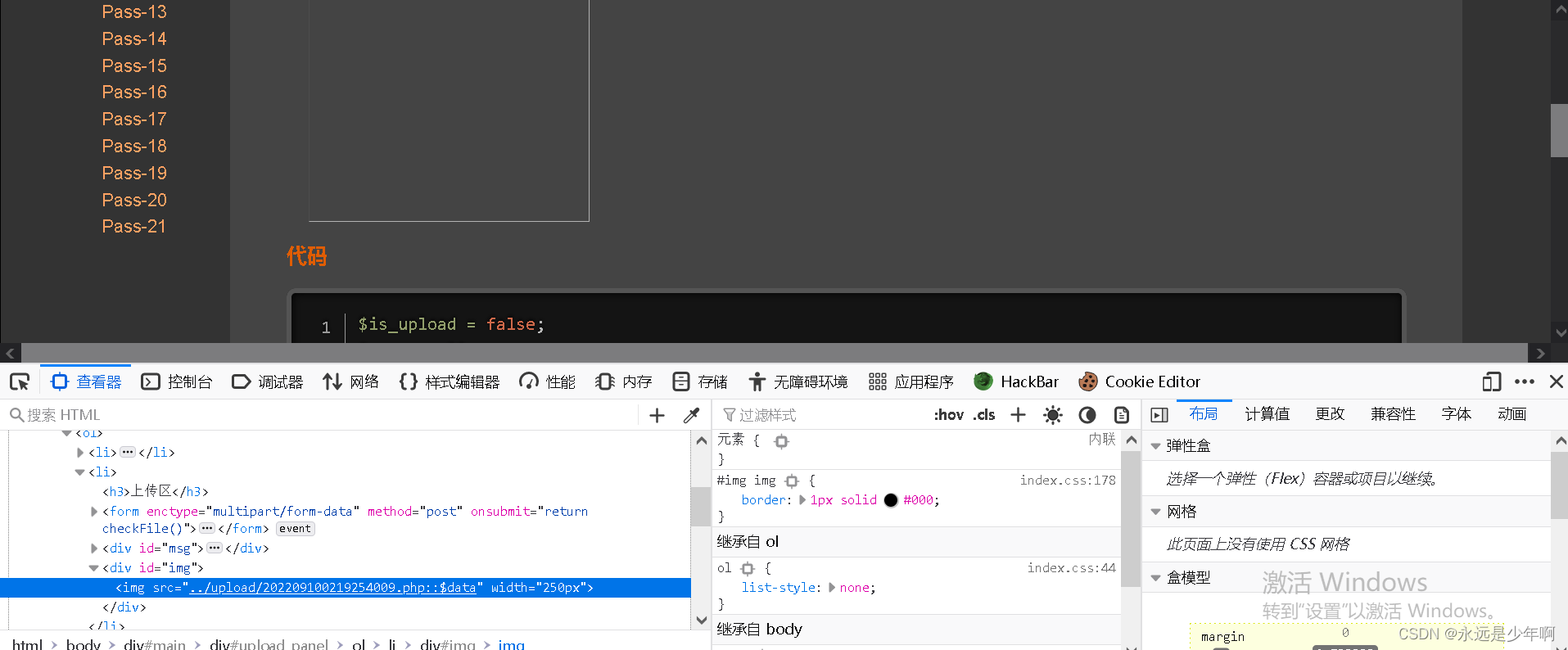Collapse the div id="img" node

point(93,568)
